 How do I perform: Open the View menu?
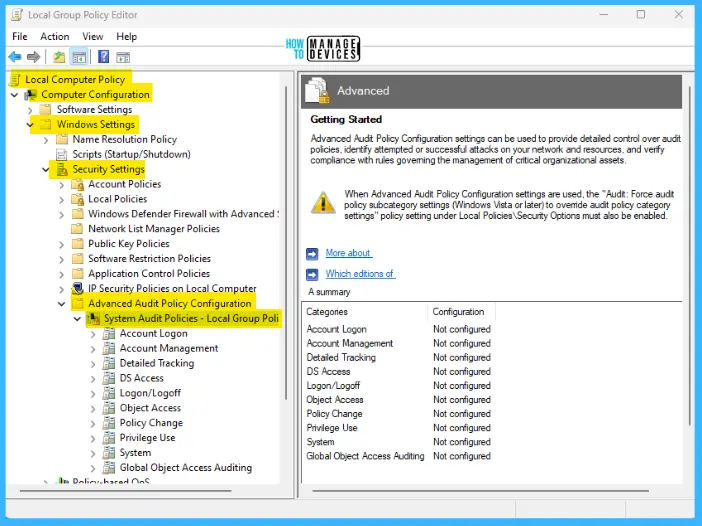(93, 36)
